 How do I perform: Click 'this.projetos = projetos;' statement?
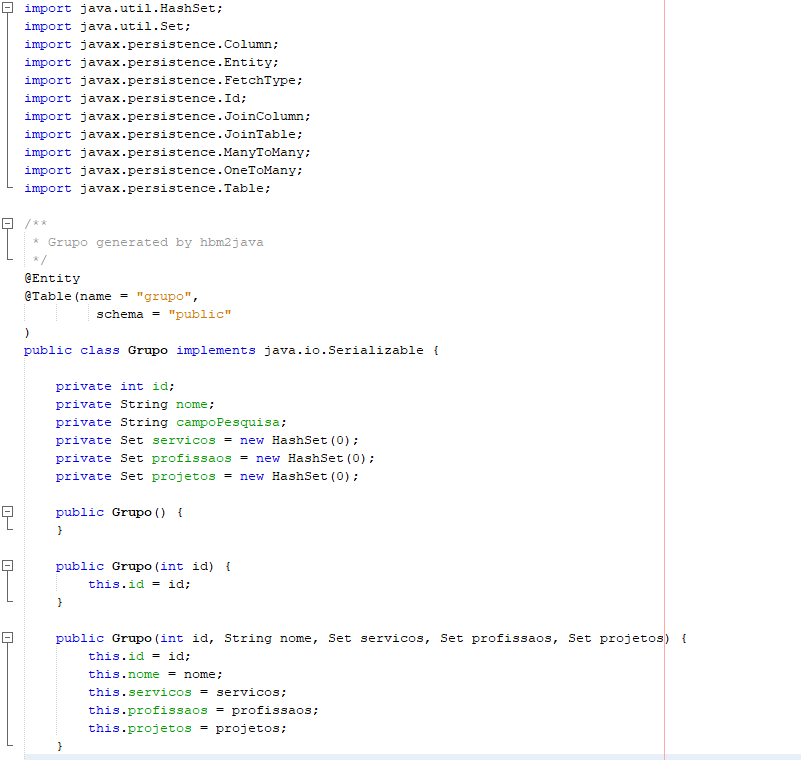pyautogui.click(x=187, y=728)
